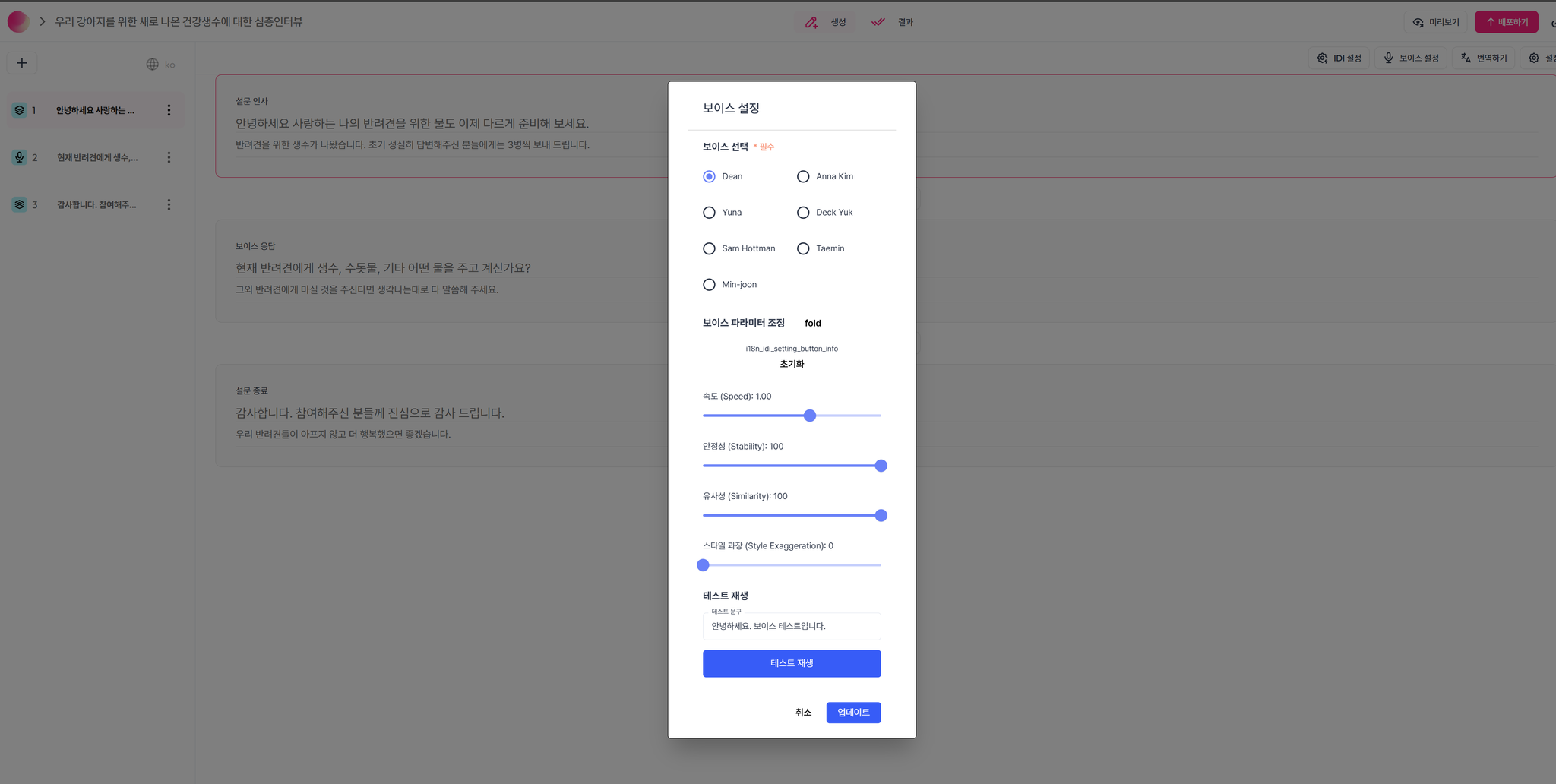The image size is (1556, 784).
Task: Switch to the 생성 tab
Action: [825, 22]
